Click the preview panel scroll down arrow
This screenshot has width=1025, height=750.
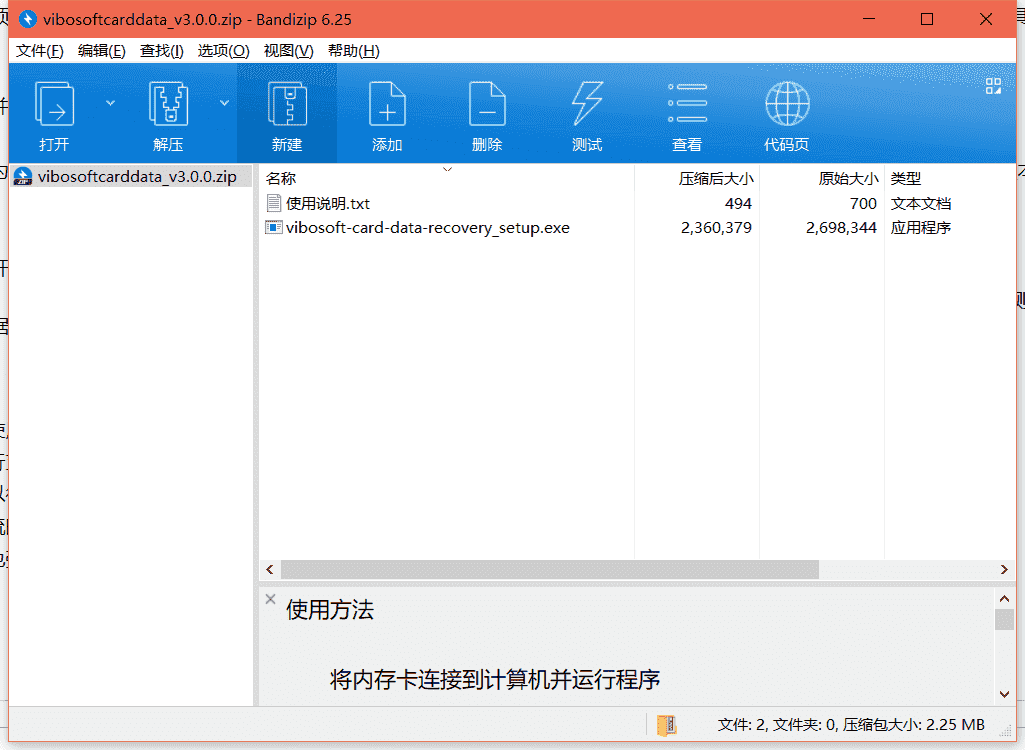[x=1004, y=694]
